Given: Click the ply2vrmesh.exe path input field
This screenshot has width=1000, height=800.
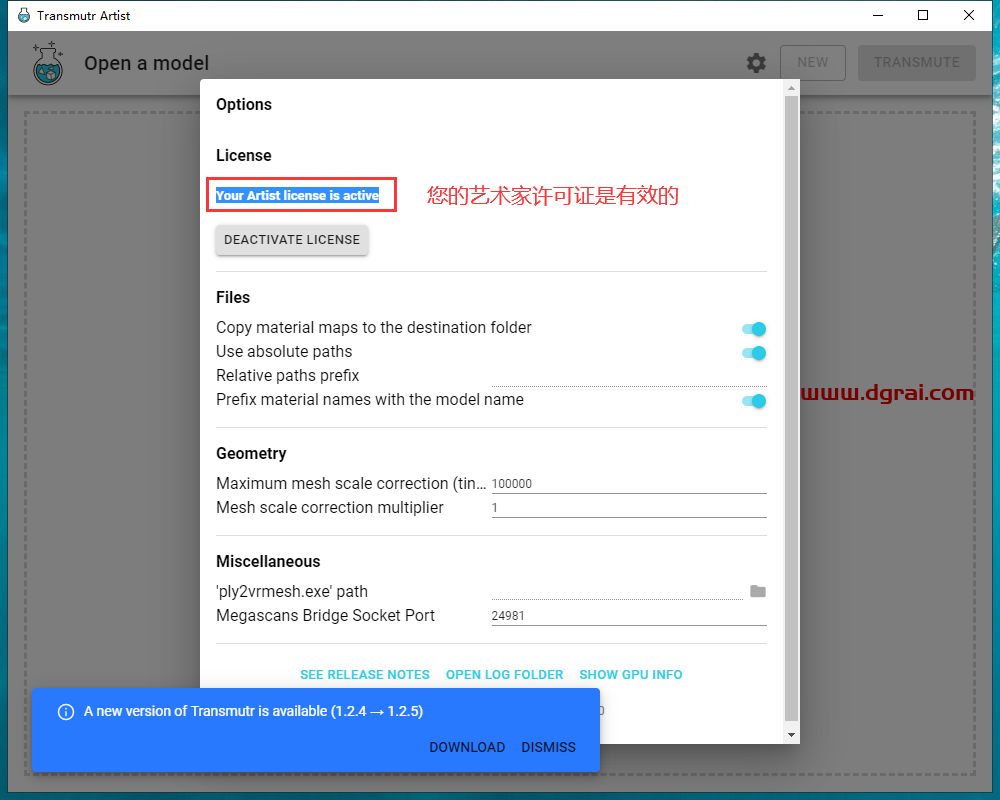Looking at the screenshot, I should click(617, 591).
